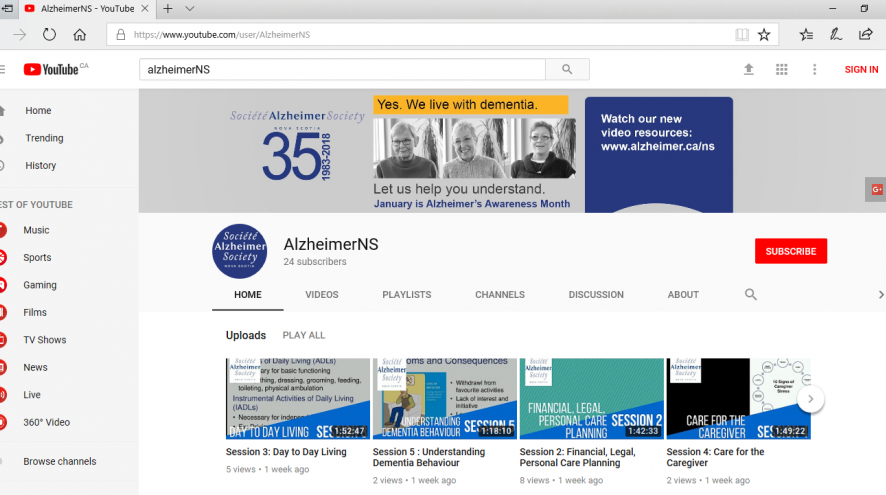Click the SUBSCRIBE button
The height and width of the screenshot is (495, 886).
pos(791,251)
